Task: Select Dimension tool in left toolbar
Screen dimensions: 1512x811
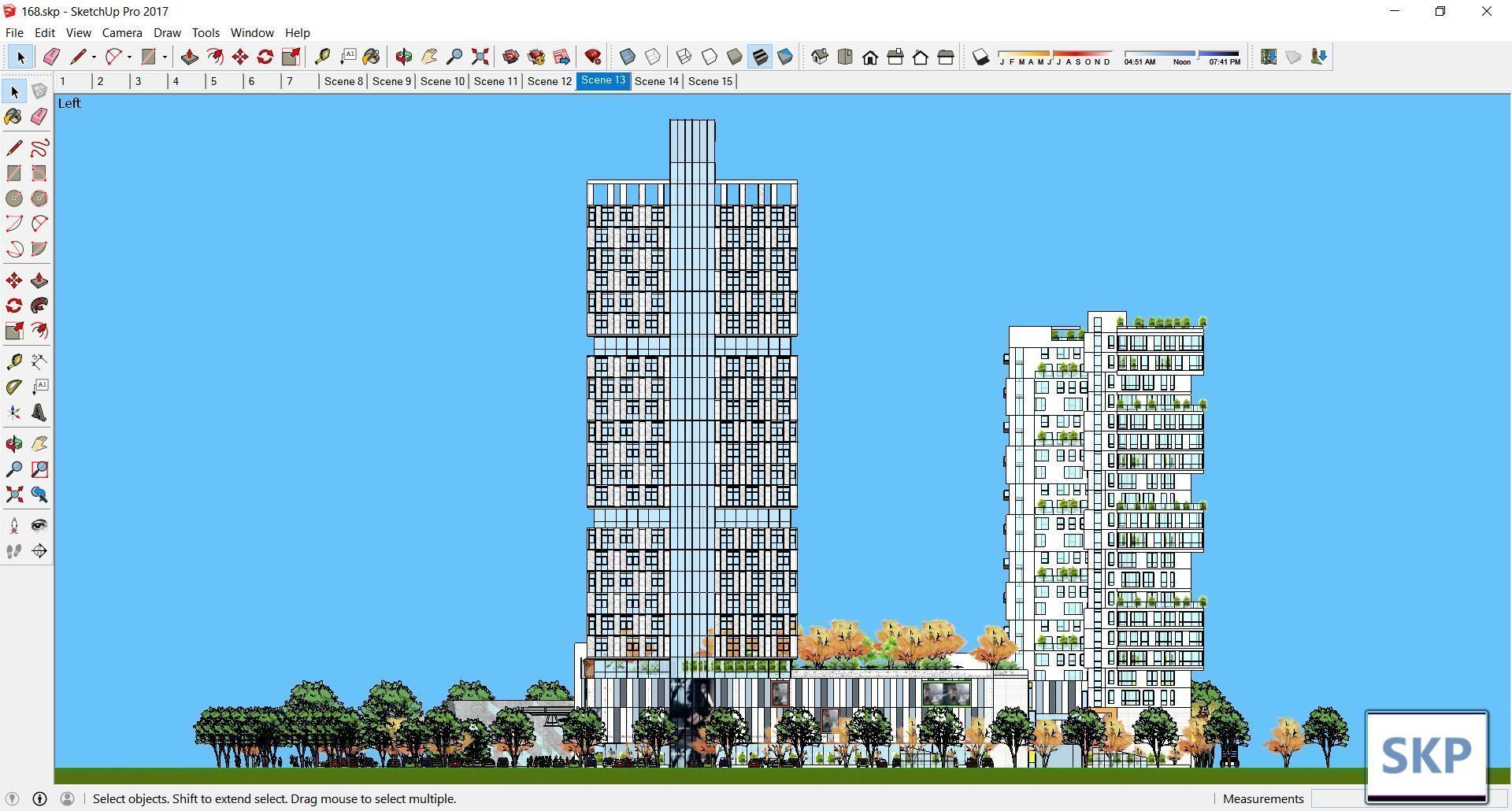Action: point(39,361)
